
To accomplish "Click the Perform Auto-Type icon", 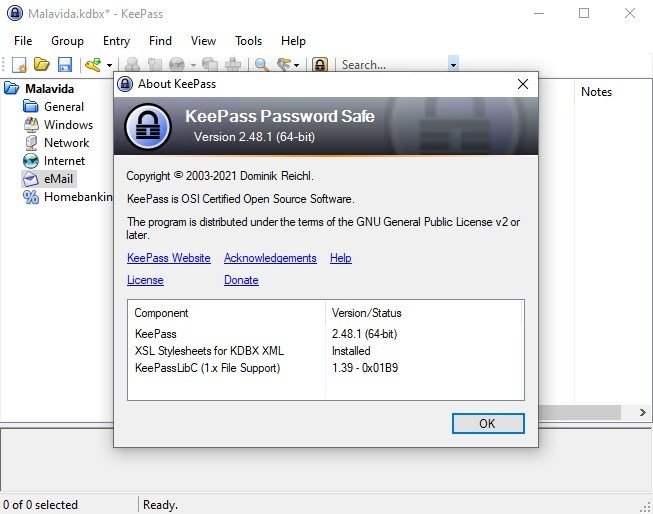I will [233, 65].
